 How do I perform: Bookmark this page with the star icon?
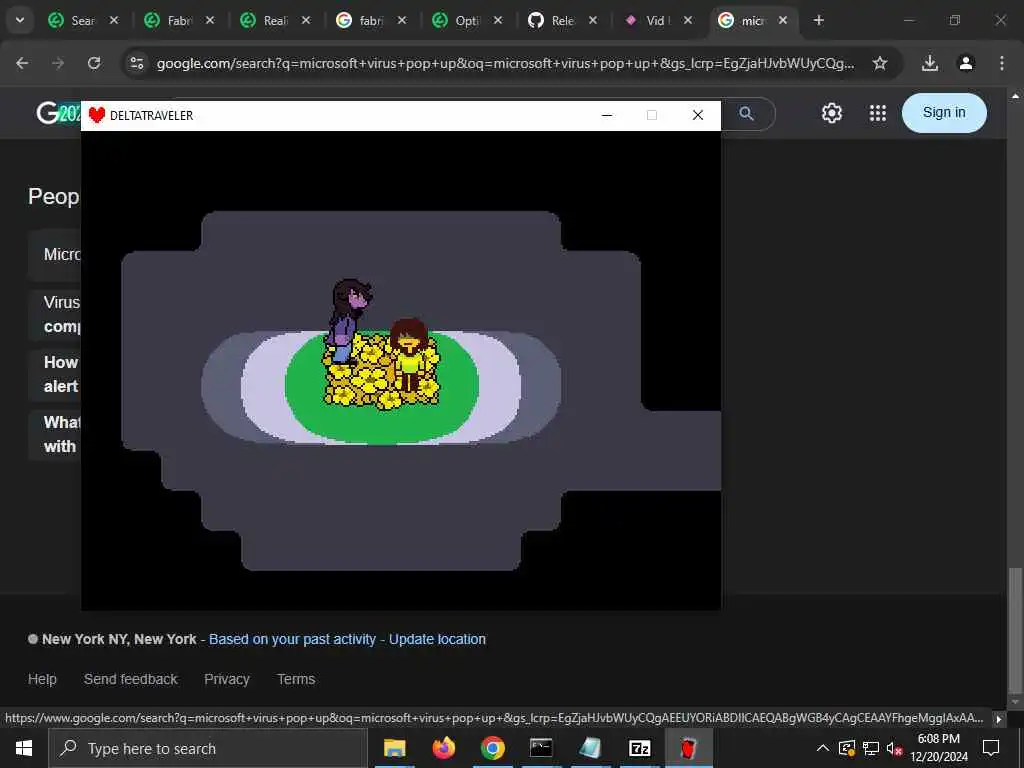click(880, 63)
